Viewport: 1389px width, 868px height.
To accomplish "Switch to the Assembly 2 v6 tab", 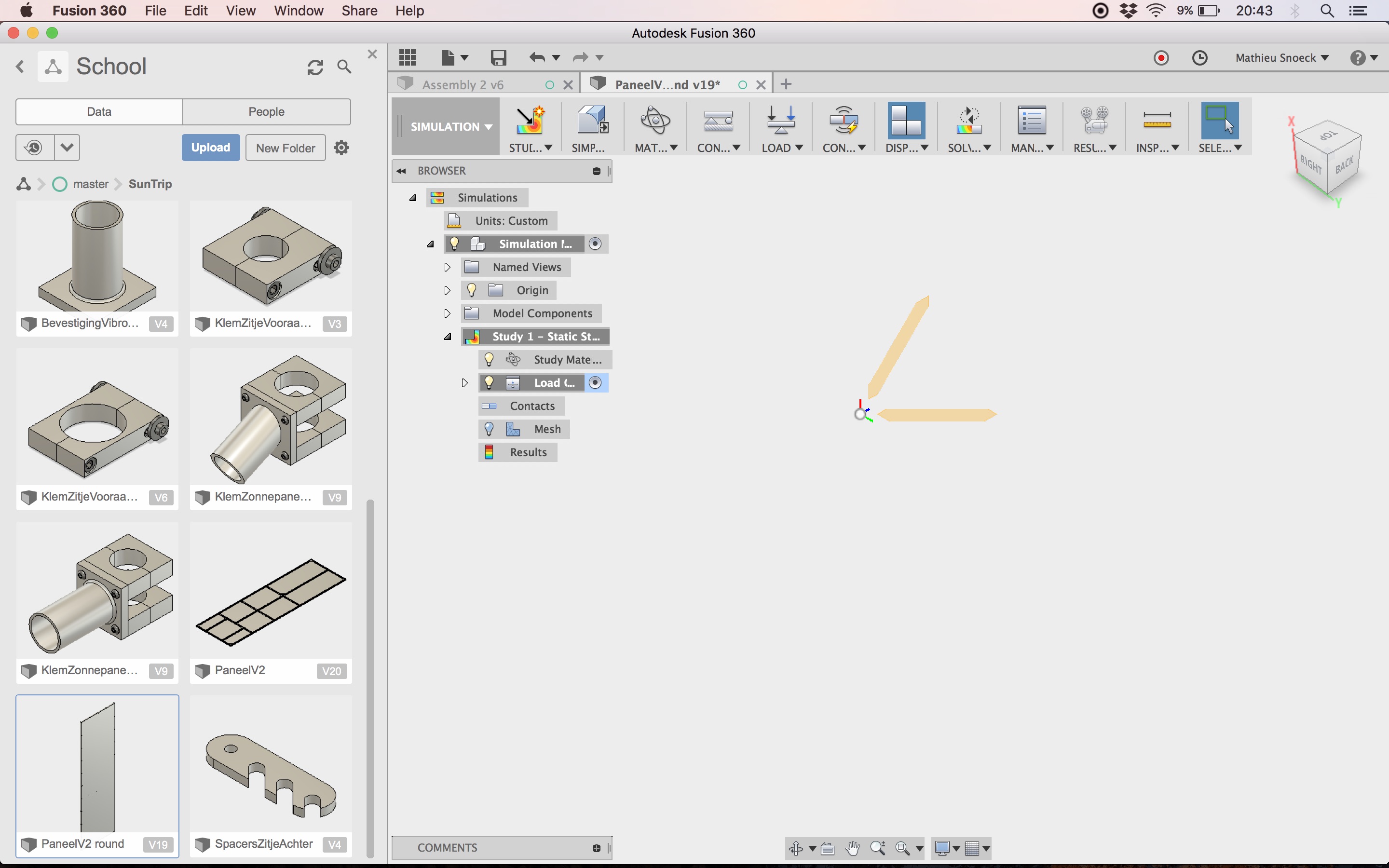I will 463,84.
